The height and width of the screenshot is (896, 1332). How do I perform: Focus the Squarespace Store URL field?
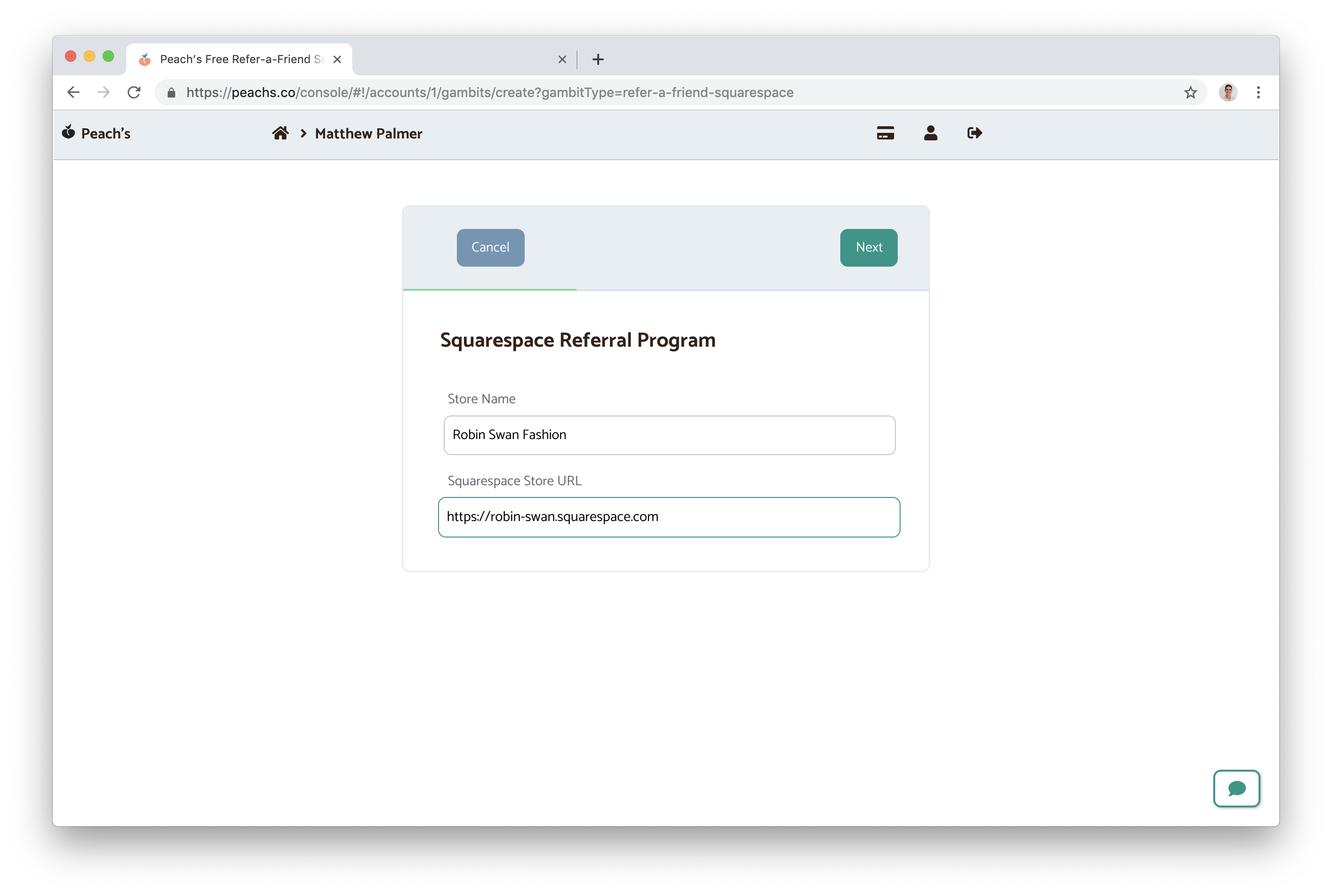click(x=669, y=517)
